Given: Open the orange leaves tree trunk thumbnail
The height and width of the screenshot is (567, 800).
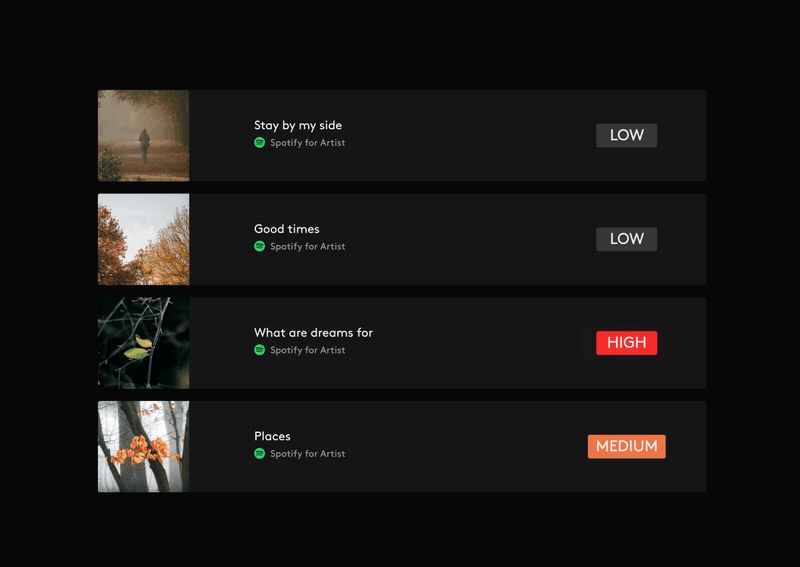Looking at the screenshot, I should (143, 447).
